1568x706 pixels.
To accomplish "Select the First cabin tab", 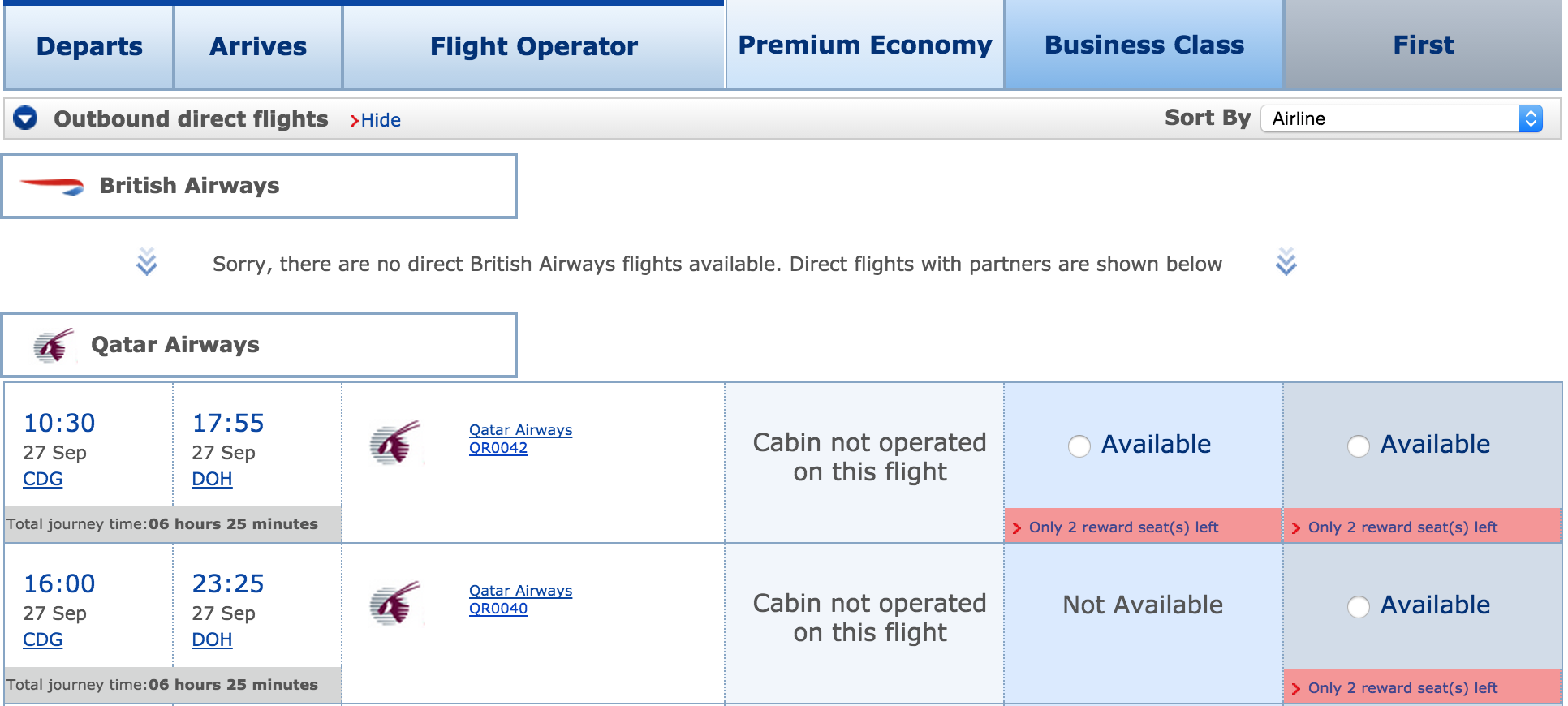I will [1423, 45].
